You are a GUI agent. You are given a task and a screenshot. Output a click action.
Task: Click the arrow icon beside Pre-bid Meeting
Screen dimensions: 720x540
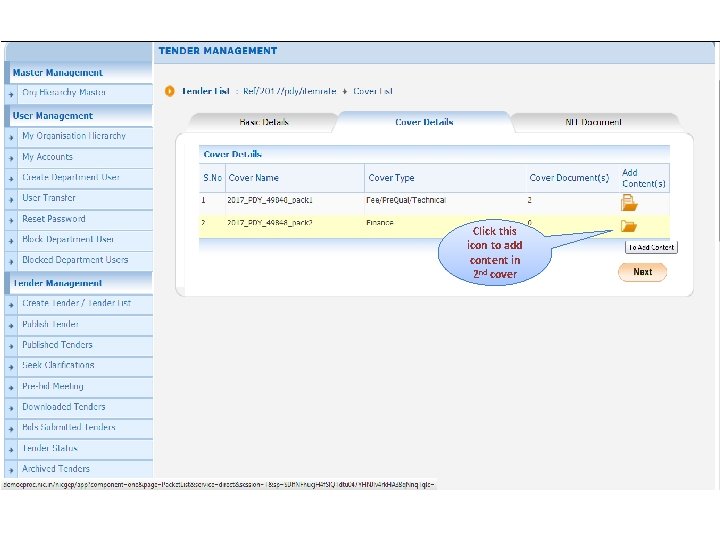click(11, 388)
